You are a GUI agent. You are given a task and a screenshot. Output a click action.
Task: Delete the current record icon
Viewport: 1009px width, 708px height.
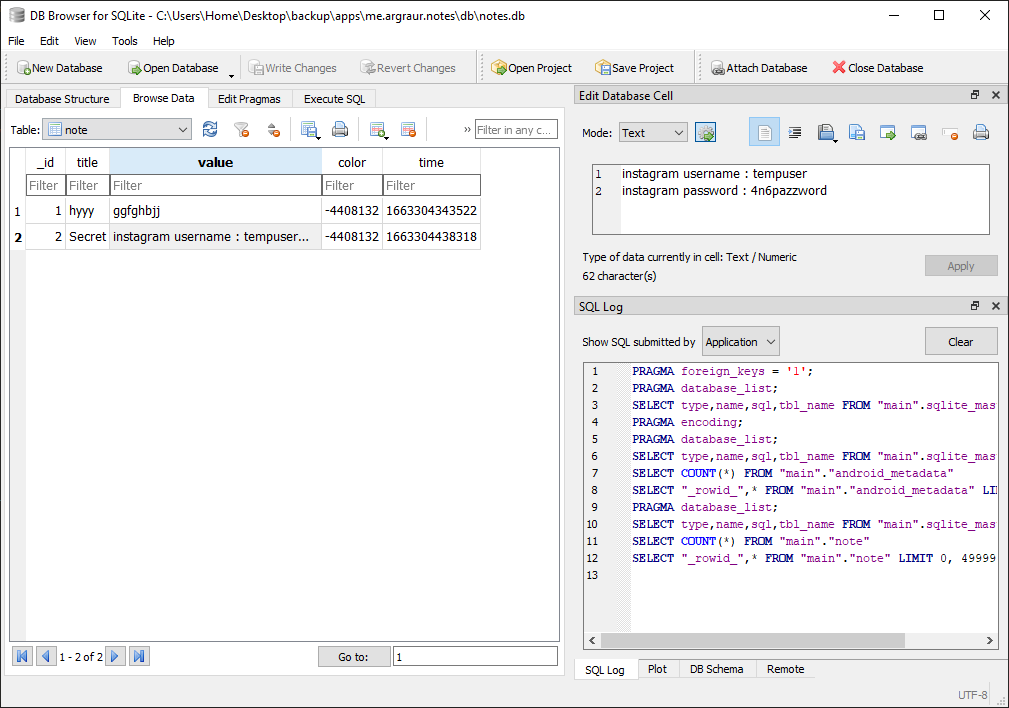[x=408, y=130]
